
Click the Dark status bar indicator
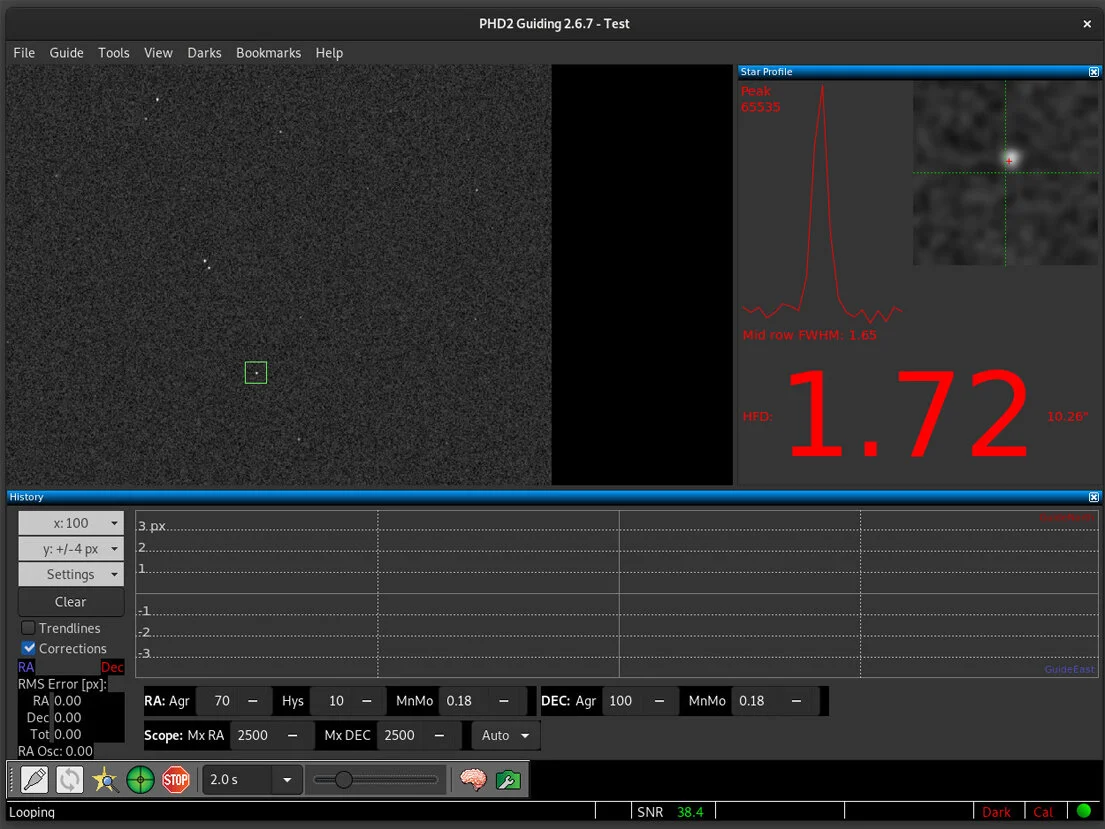coord(996,812)
